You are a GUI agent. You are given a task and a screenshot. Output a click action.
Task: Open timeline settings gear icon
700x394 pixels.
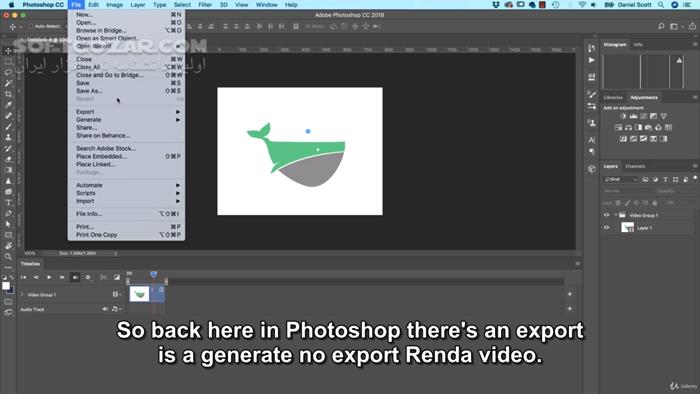[x=88, y=278]
